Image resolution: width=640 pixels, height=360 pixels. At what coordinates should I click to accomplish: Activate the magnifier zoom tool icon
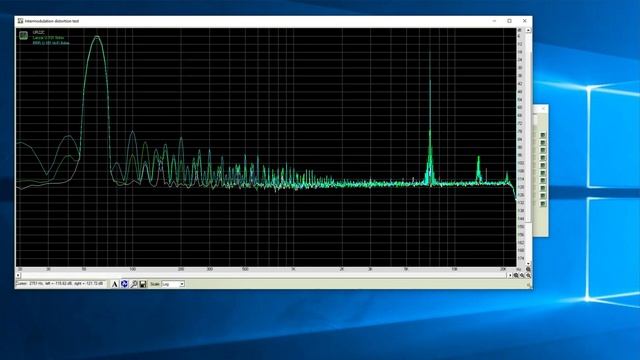pos(134,284)
